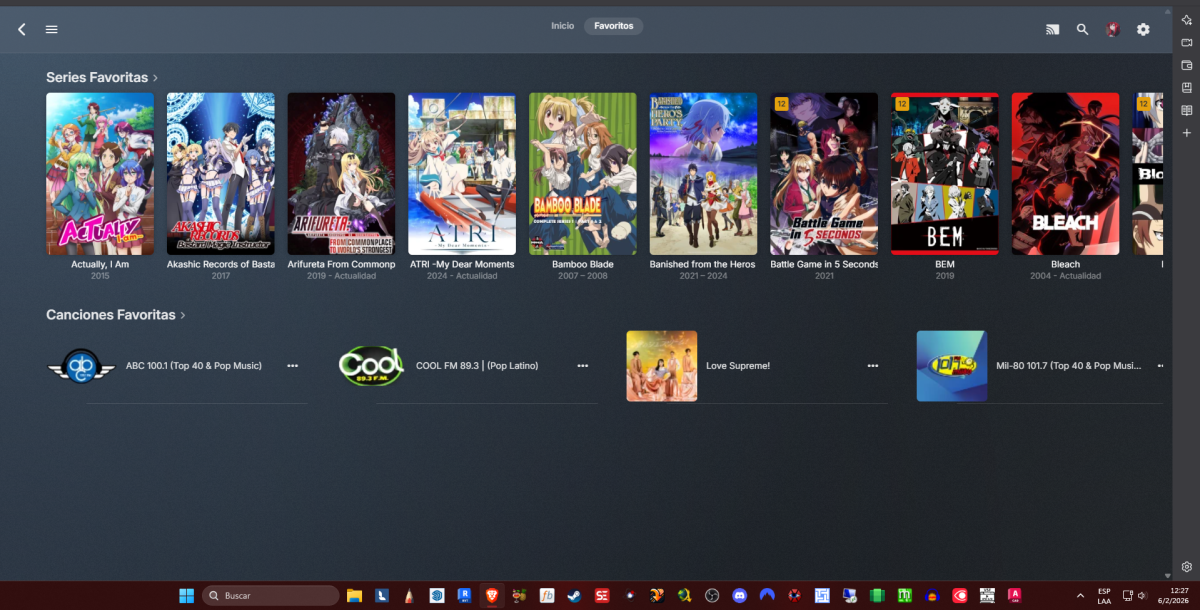Click the Brave browser taskbar icon
Viewport: 1200px width, 610px height.
tap(492, 596)
